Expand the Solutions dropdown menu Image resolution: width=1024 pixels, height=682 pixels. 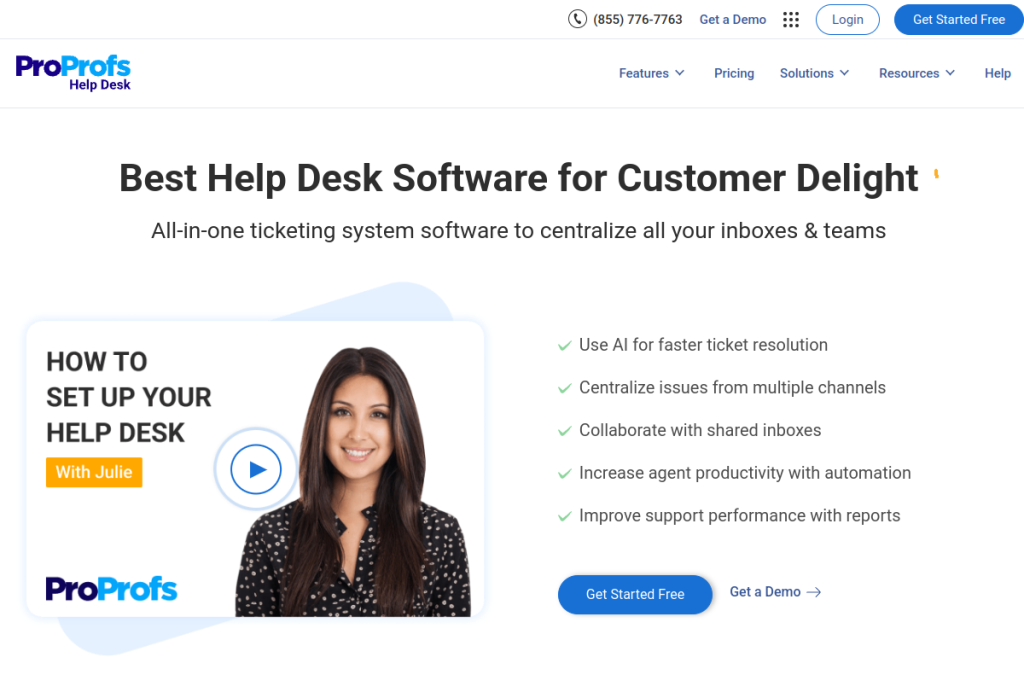pyautogui.click(x=814, y=73)
